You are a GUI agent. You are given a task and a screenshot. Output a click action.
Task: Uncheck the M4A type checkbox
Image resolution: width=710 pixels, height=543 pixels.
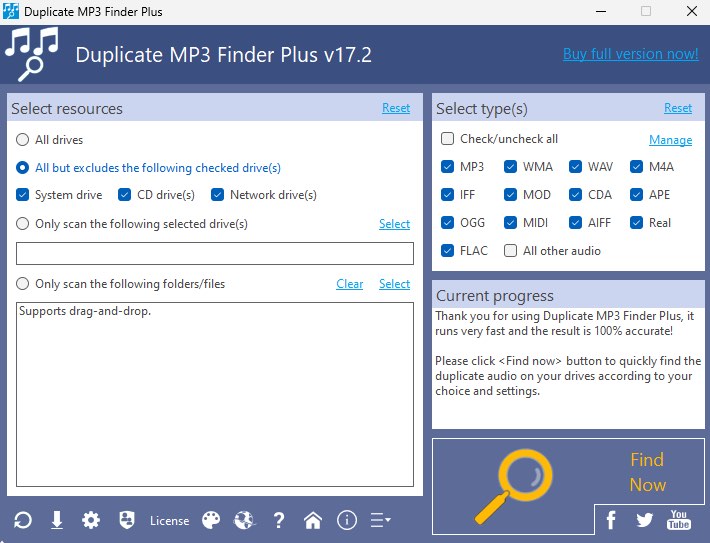pos(636,167)
